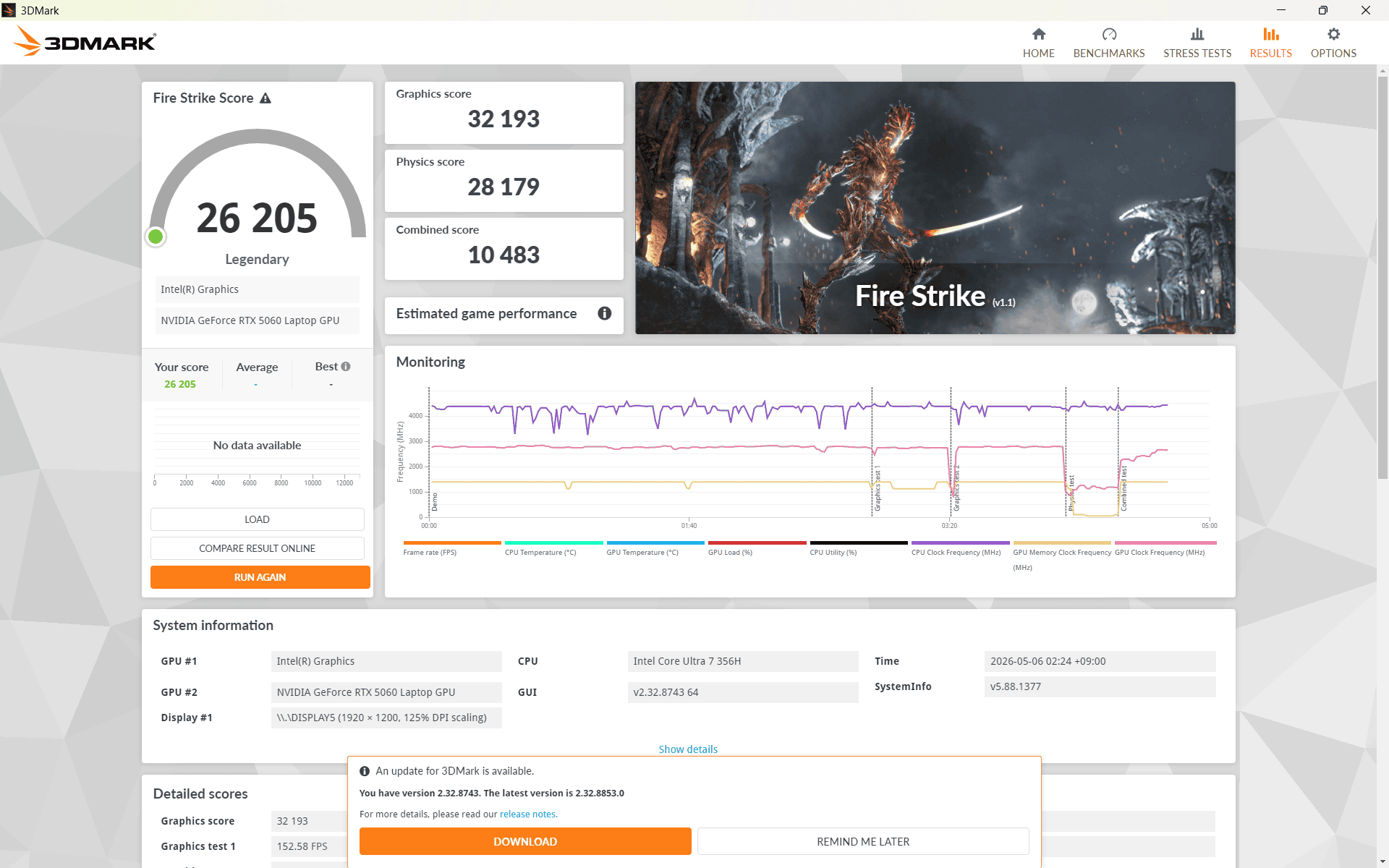Click the info icon next to Best
The height and width of the screenshot is (868, 1389).
346,367
